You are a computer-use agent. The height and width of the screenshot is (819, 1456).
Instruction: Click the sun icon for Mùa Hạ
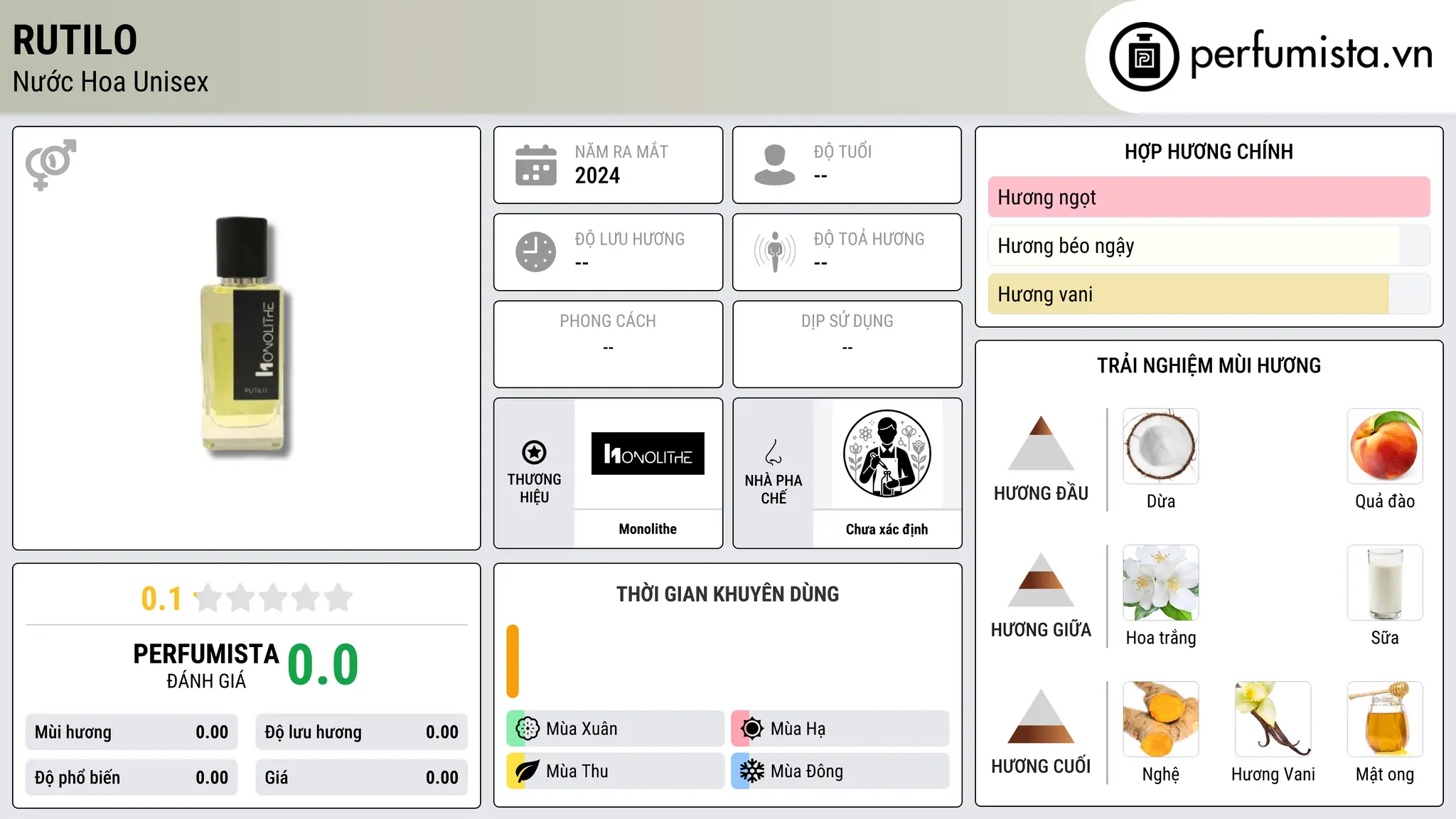[x=752, y=729]
